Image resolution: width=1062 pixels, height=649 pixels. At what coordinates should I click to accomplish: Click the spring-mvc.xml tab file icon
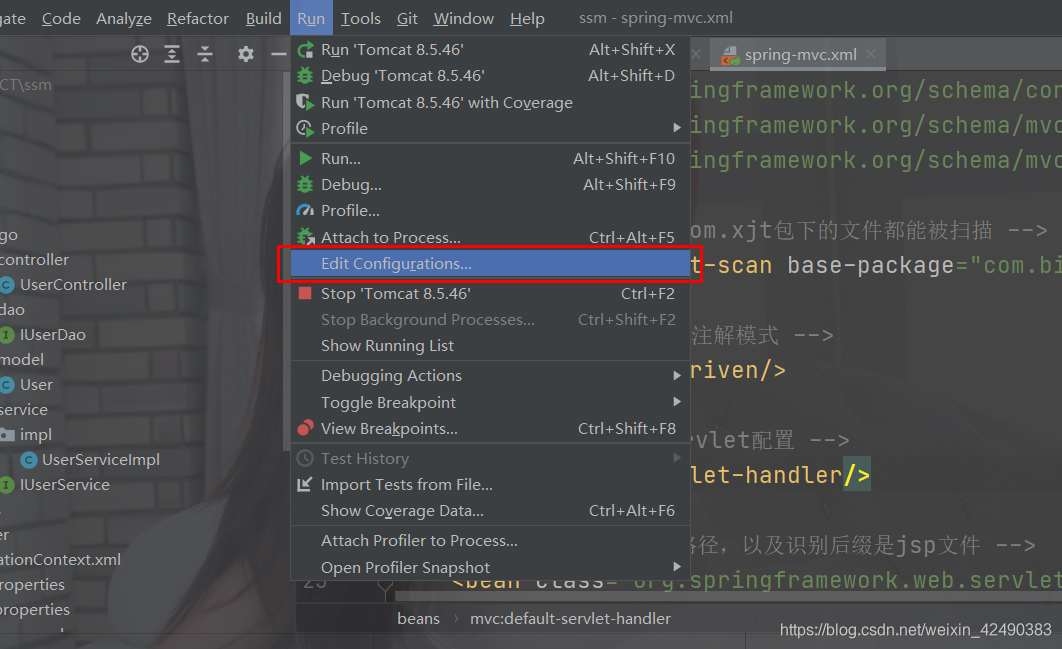[x=730, y=55]
